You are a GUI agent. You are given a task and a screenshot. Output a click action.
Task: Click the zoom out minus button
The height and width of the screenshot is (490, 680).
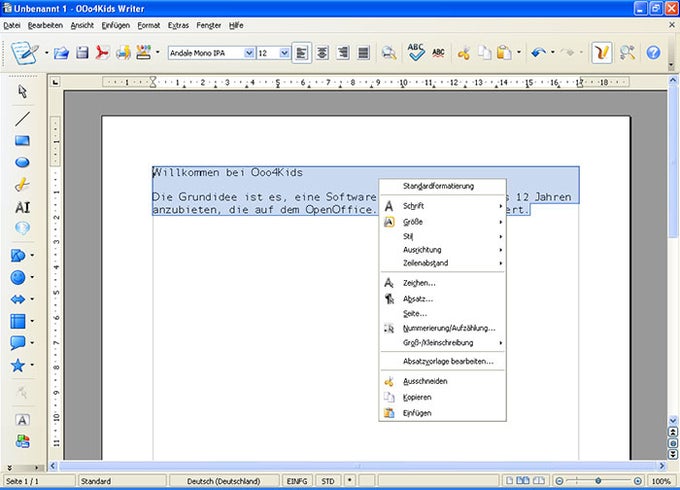point(559,481)
